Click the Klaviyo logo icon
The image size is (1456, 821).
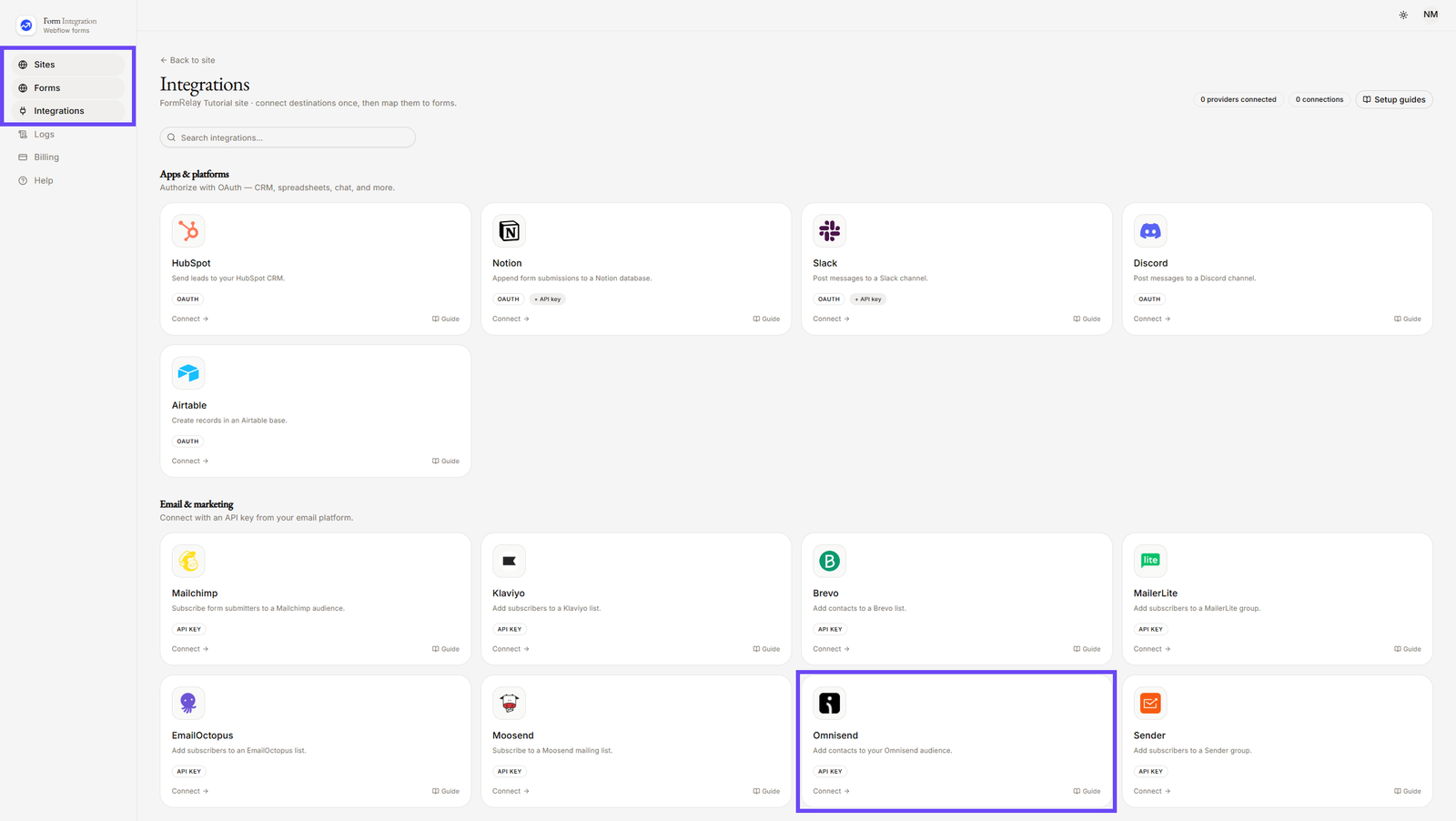pos(510,561)
